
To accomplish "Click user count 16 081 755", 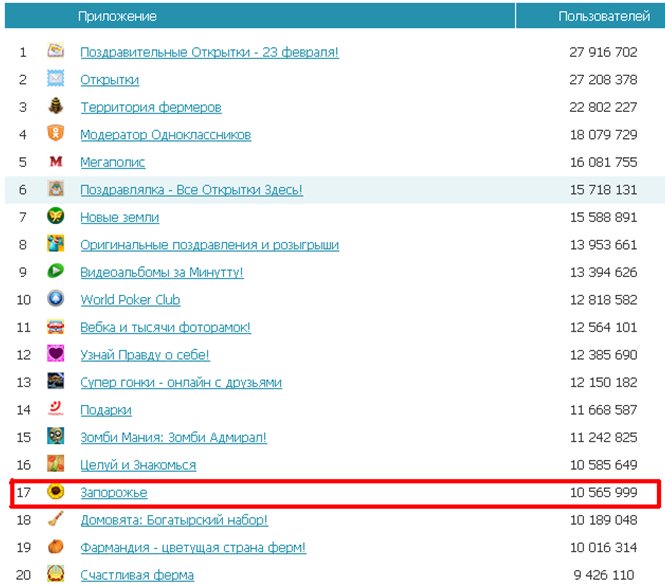I will pos(603,162).
